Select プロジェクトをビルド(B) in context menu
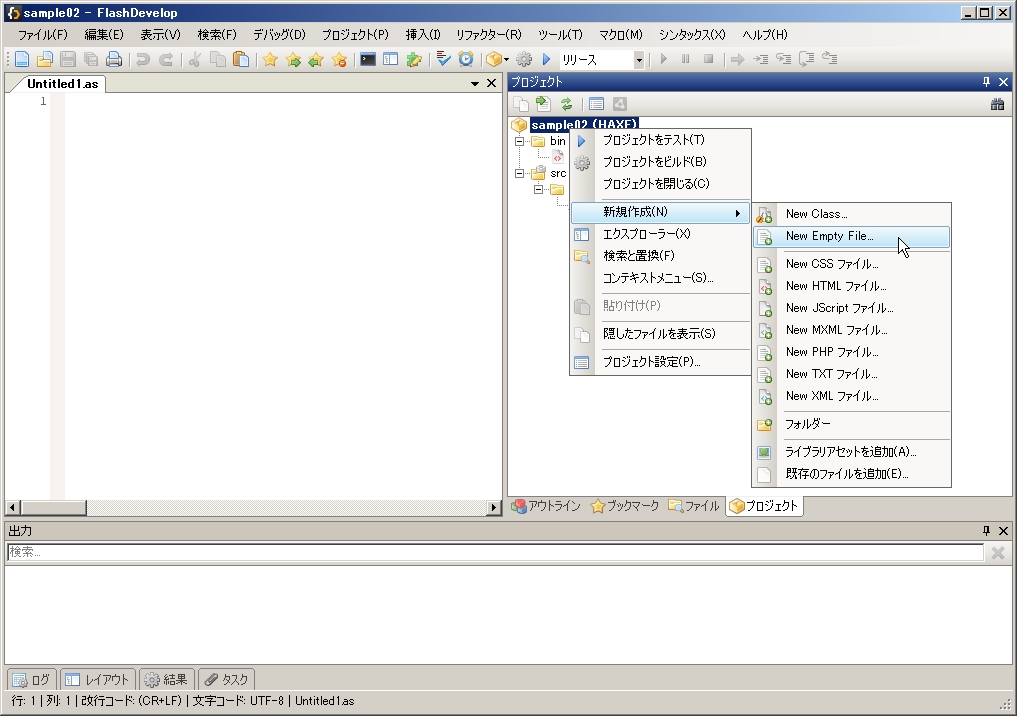Viewport: 1017px width, 716px height. pos(660,162)
